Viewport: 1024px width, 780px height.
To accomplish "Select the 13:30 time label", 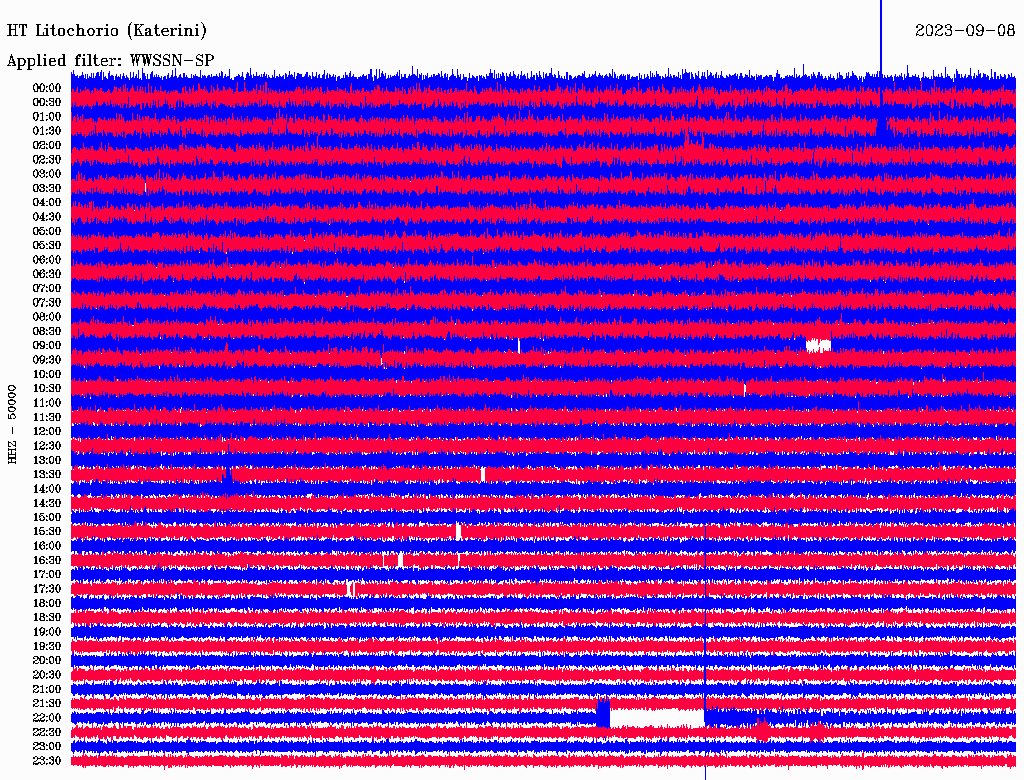I will tap(47, 475).
